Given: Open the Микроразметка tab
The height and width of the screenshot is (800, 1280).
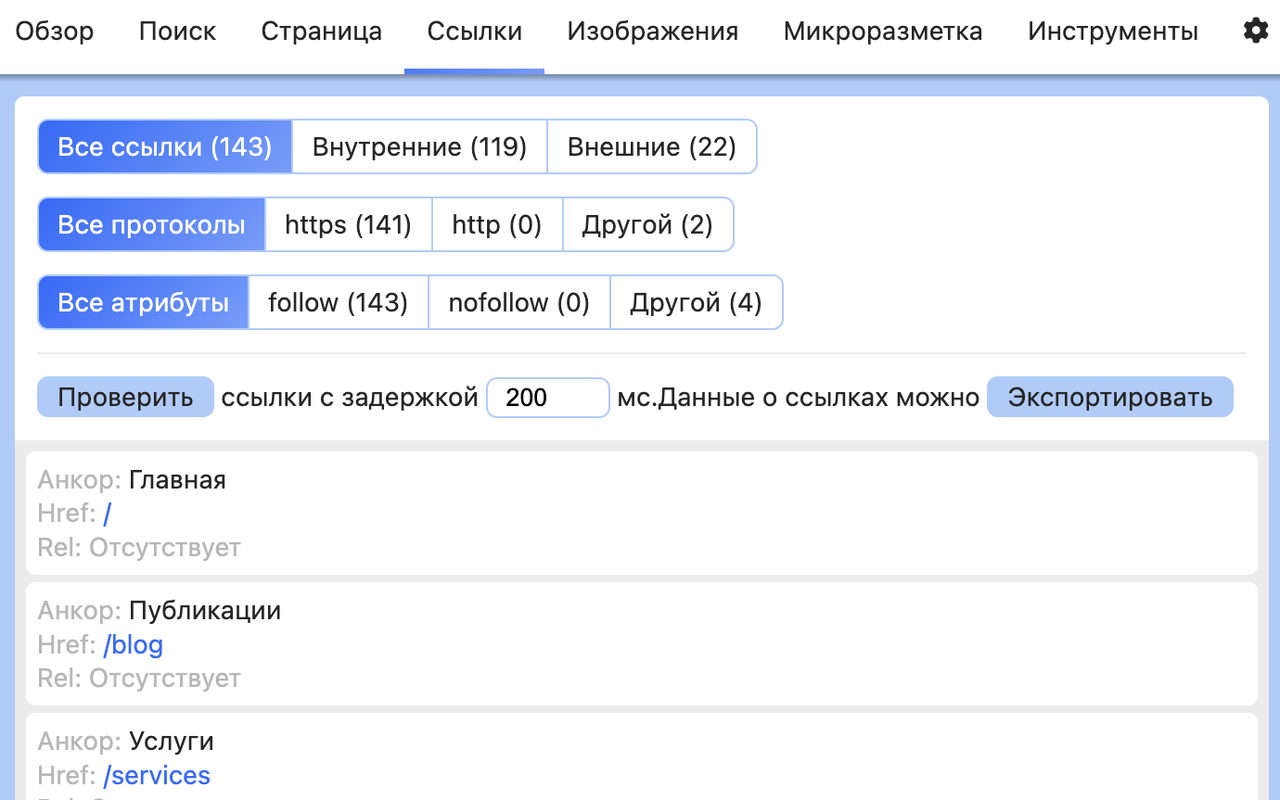Looking at the screenshot, I should click(x=883, y=32).
